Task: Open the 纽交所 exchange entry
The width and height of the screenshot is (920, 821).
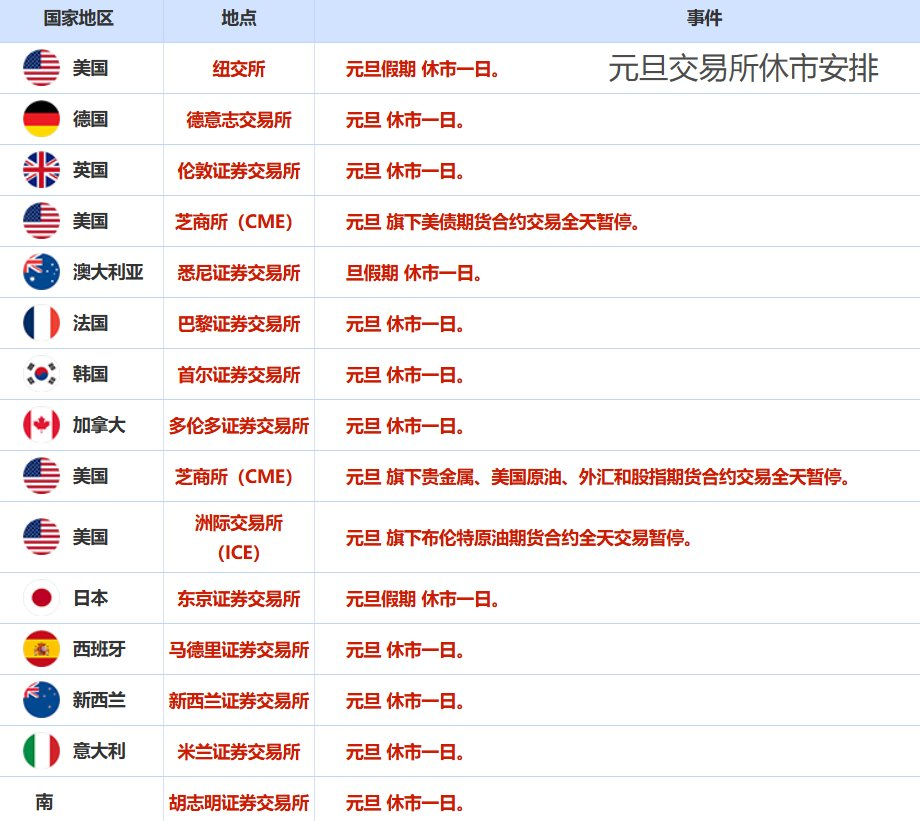Action: (238, 68)
